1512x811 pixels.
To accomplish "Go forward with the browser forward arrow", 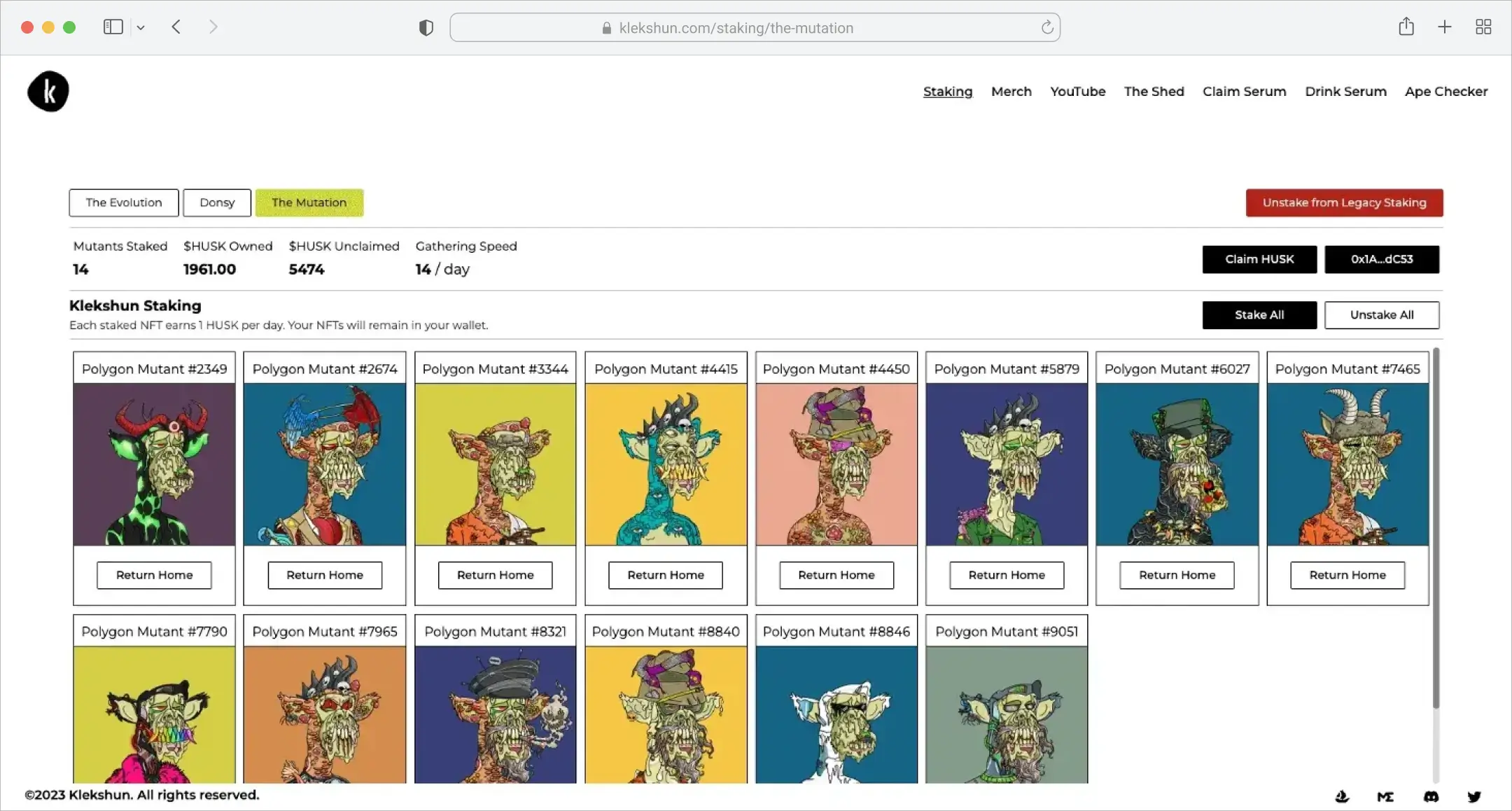I will coord(213,27).
